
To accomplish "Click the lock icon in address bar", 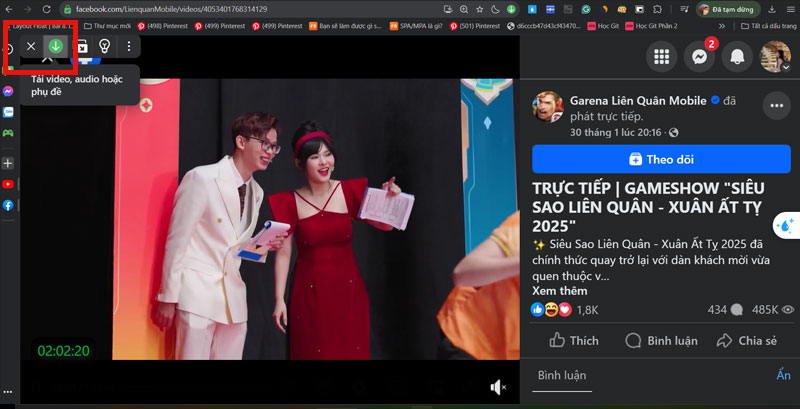I will 67,9.
